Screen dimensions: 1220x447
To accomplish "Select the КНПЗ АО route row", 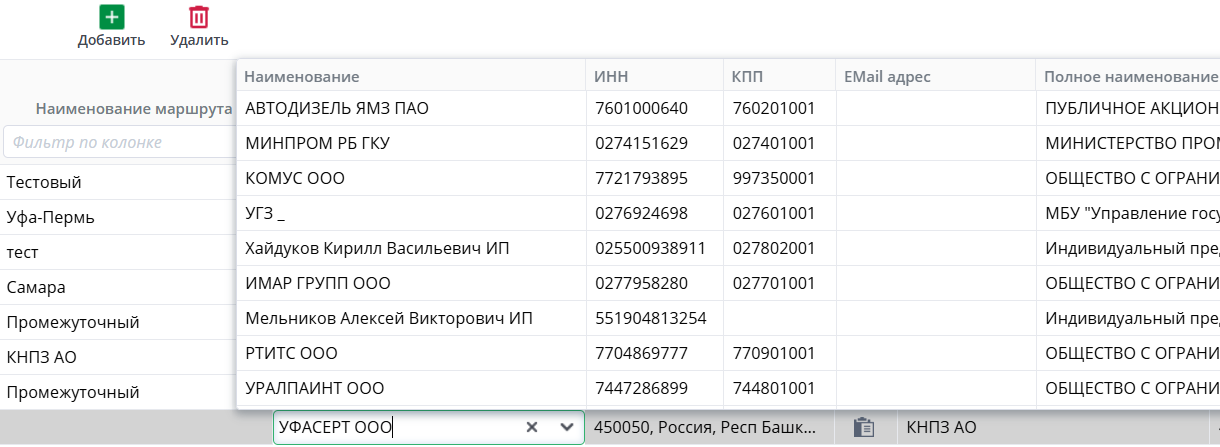I will coord(118,357).
